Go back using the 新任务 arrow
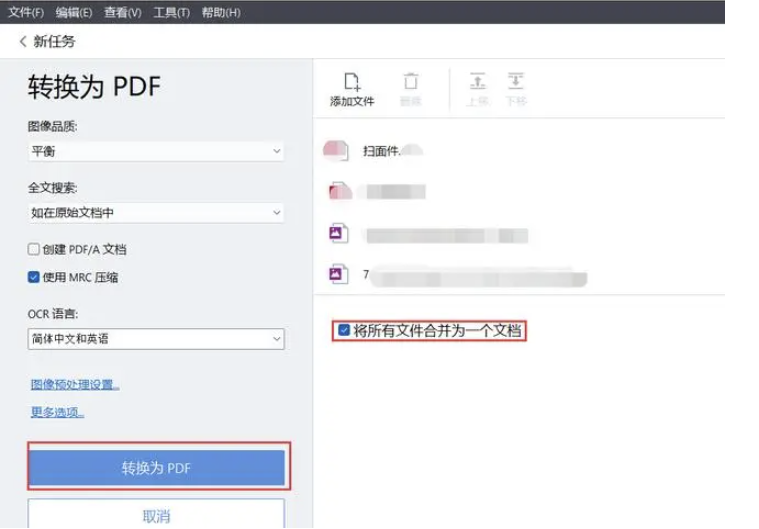 tap(23, 42)
